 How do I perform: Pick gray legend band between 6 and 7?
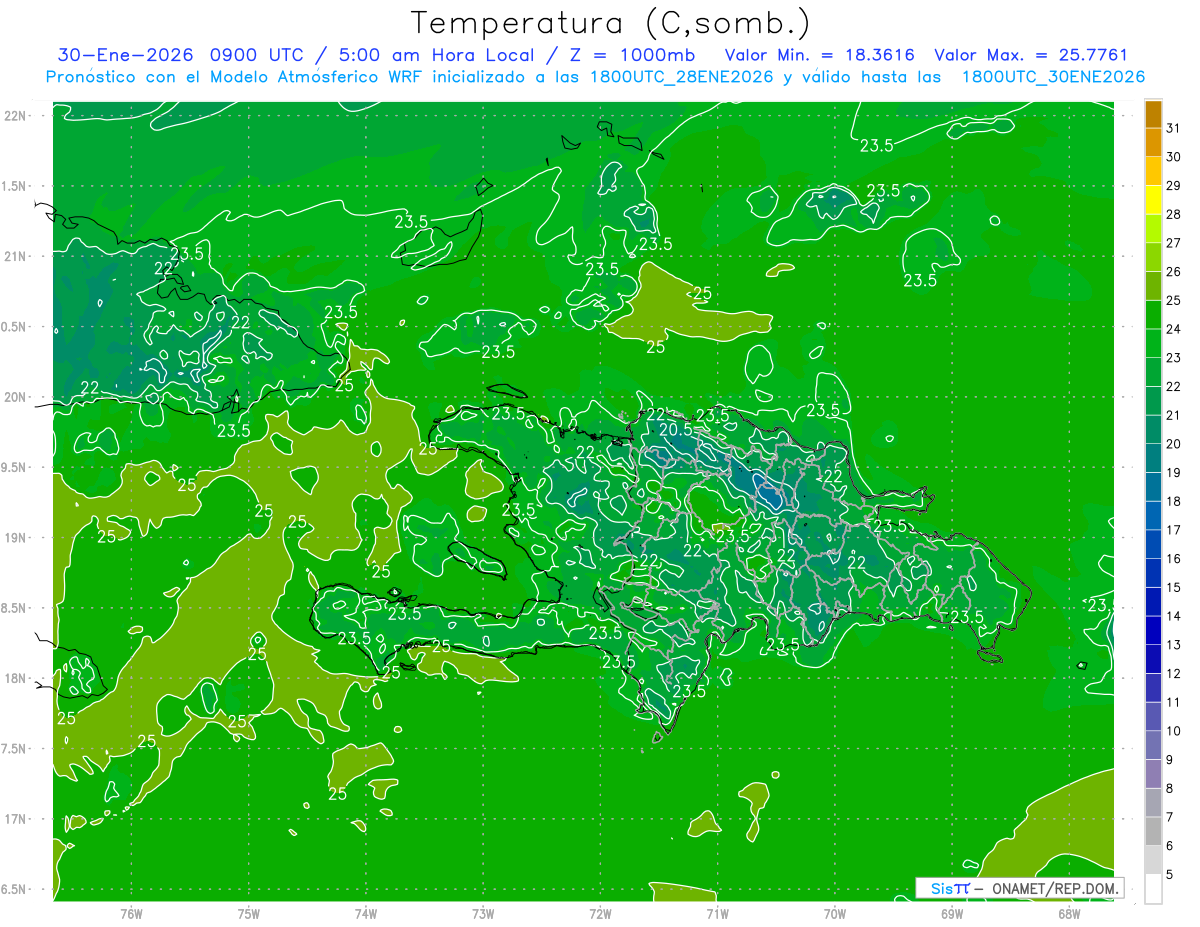click(x=1153, y=832)
